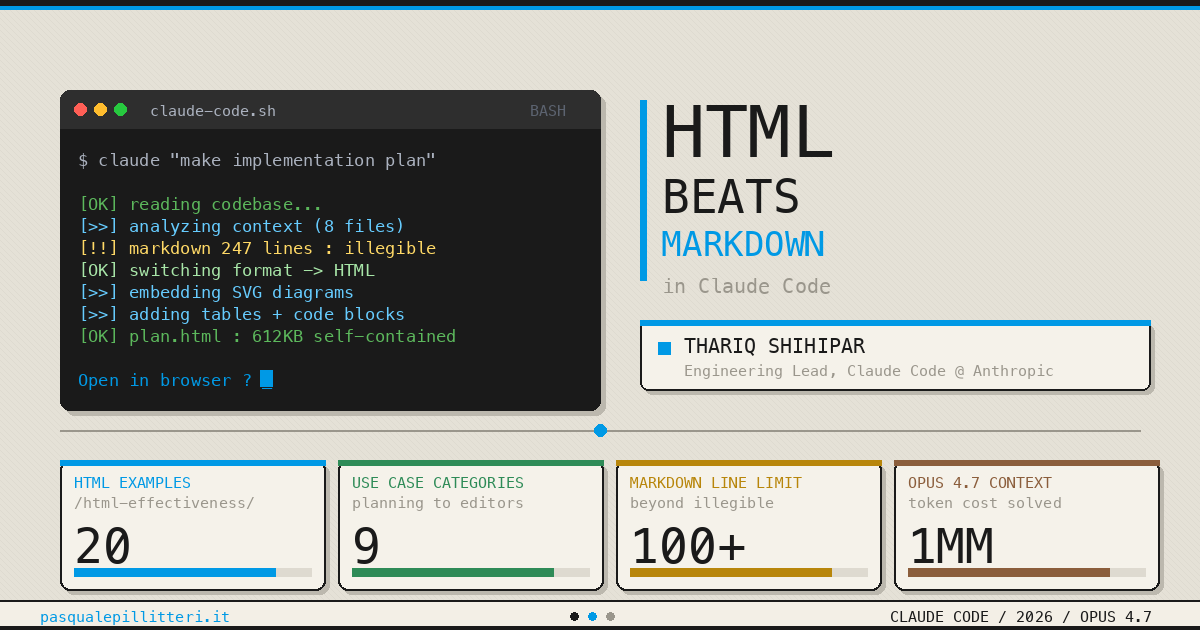
Task: Click the 'planning to editors' subtitle
Action: click(x=438, y=503)
